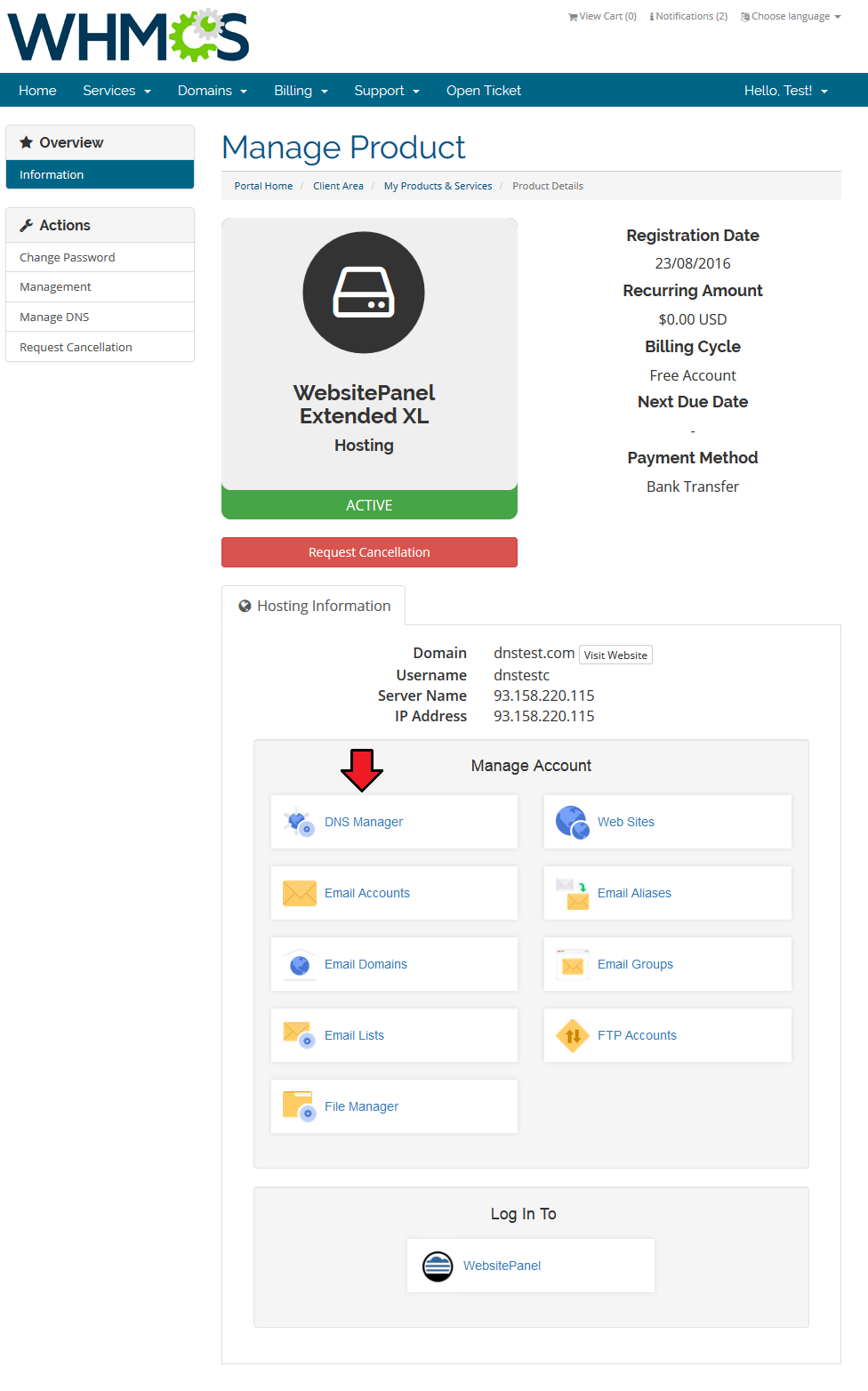Click the hosting server drive icon
The height and width of the screenshot is (1391, 868).
coord(364,293)
